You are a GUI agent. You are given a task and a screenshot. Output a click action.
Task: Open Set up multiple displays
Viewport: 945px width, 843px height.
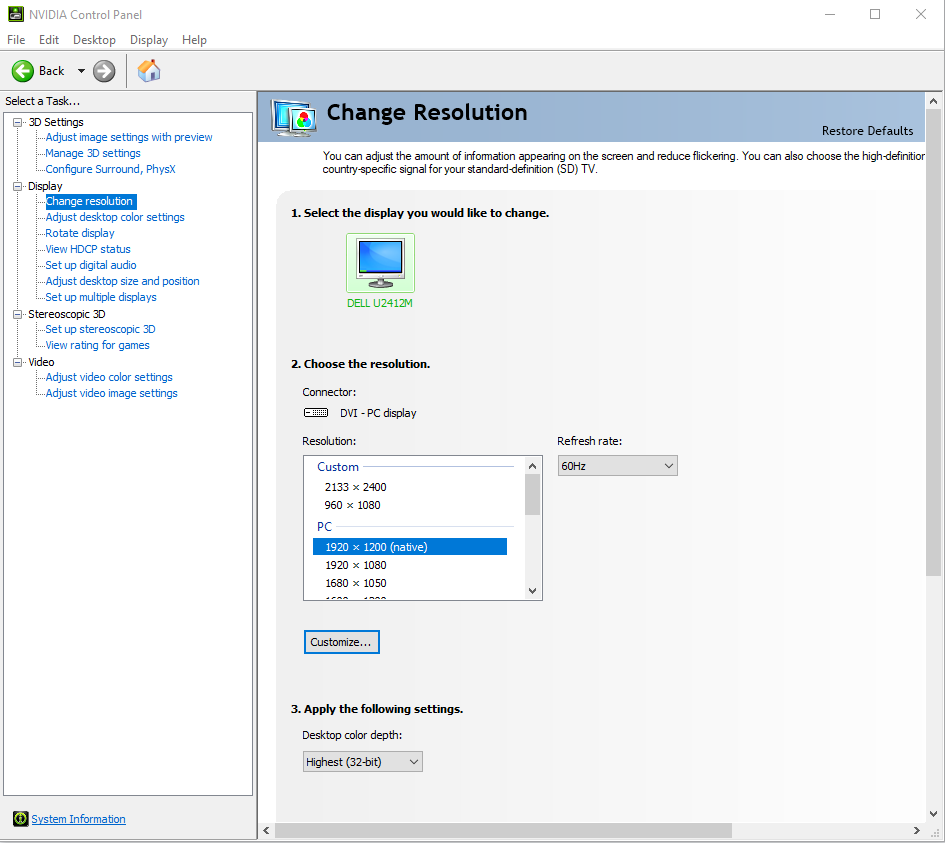click(x=101, y=297)
